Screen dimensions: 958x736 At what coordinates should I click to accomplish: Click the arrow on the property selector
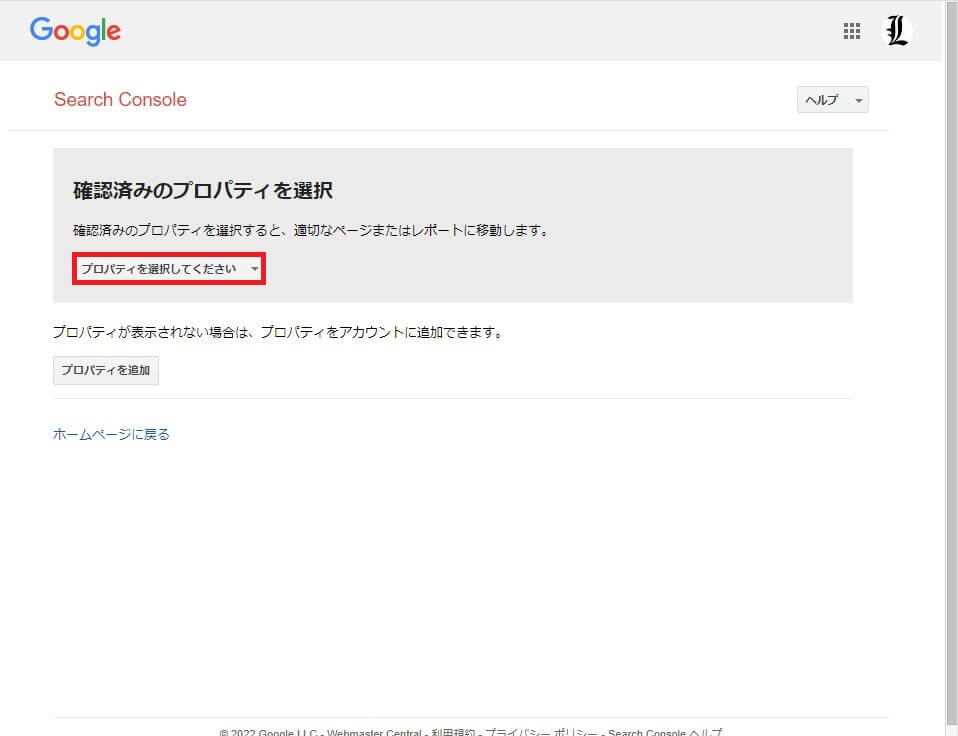[x=255, y=269]
